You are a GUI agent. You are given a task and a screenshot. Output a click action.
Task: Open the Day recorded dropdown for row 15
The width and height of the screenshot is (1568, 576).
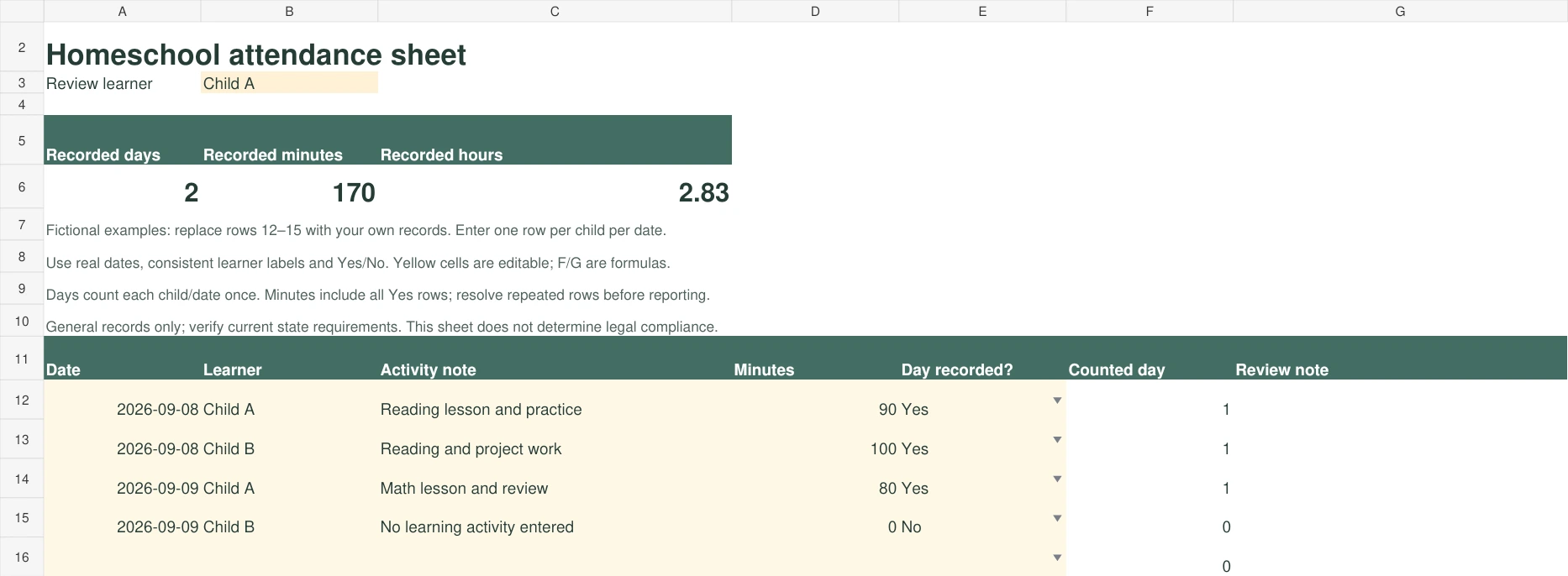[x=1057, y=518]
